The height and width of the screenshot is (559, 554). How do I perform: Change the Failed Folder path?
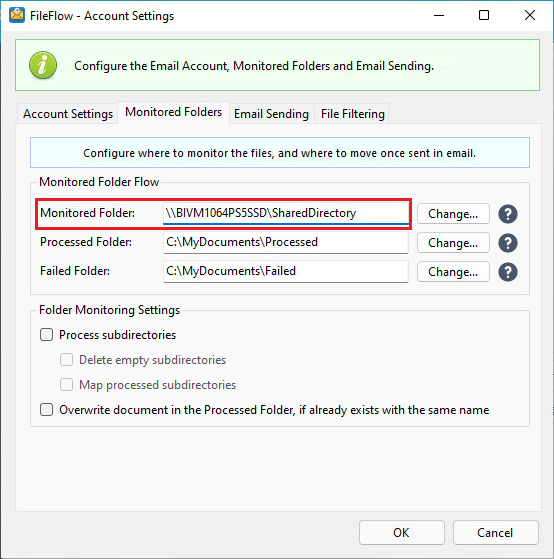click(453, 272)
